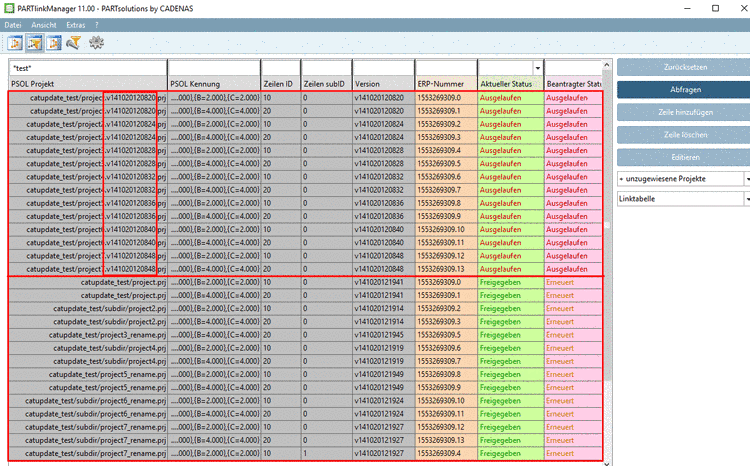Select ERP-Nummer 1553269309.9 in Ausgelaufen row

446,216
